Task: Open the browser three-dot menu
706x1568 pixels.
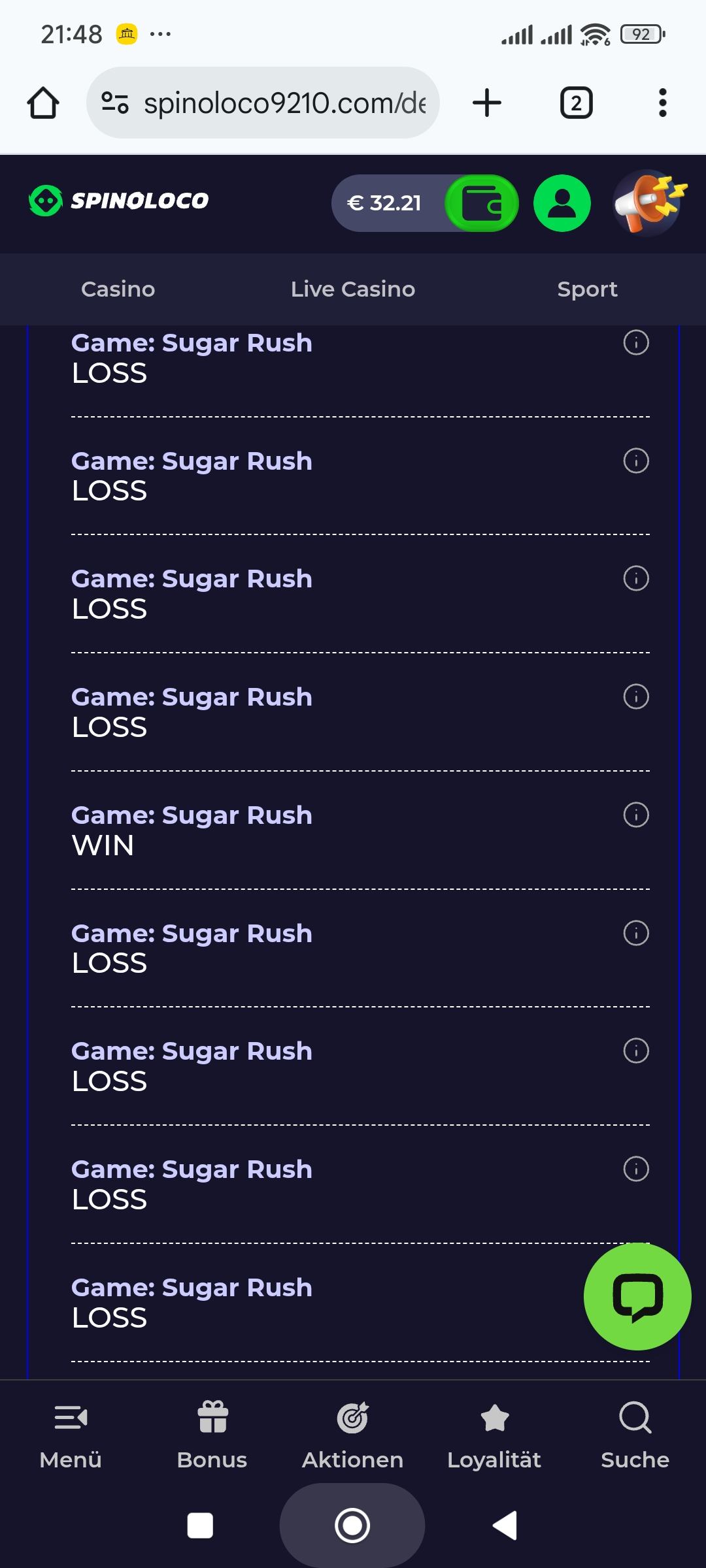Action: point(662,103)
